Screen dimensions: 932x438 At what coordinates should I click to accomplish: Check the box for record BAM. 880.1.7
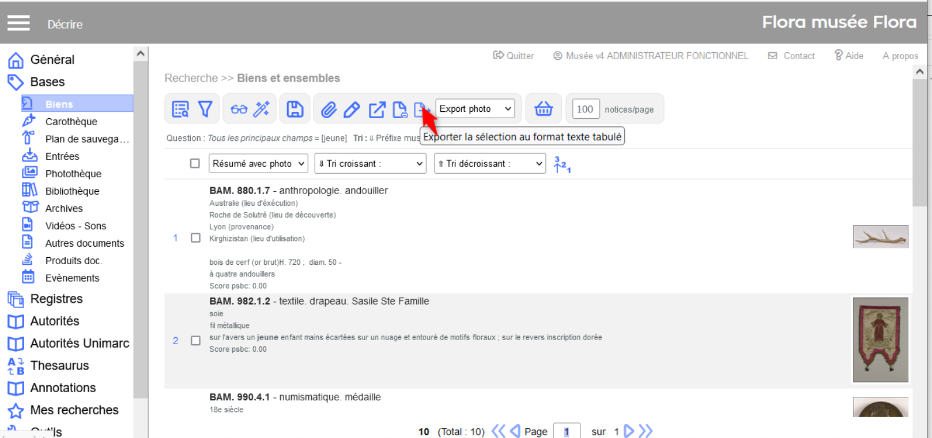196,238
